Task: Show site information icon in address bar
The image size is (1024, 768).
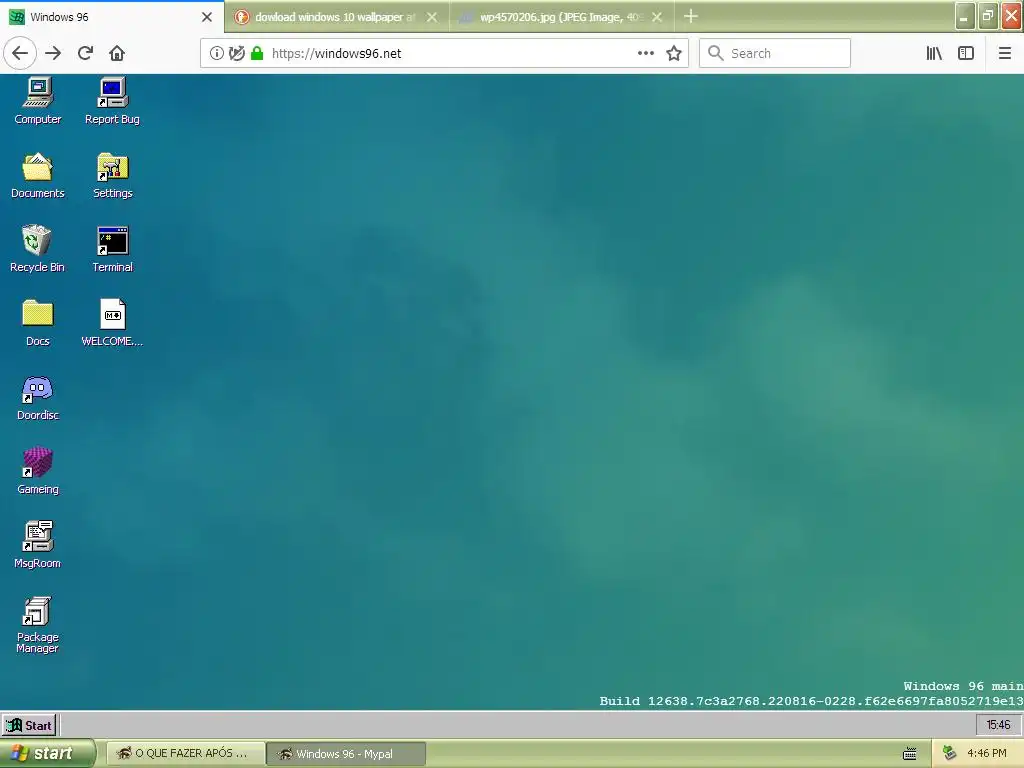Action: pyautogui.click(x=217, y=53)
